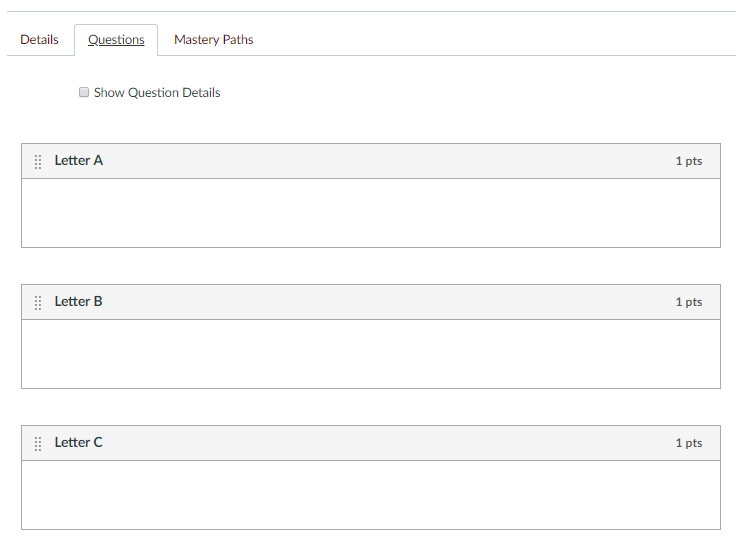The height and width of the screenshot is (543, 749).
Task: Click the 1 pts value on Letter C
Action: [688, 443]
